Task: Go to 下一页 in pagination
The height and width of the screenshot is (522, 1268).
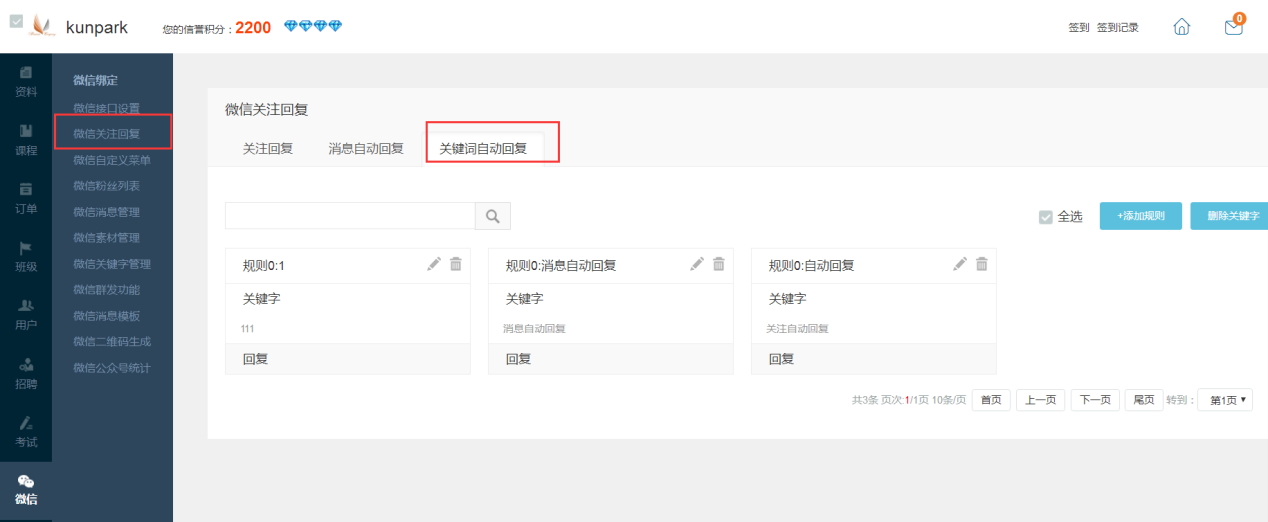Action: coord(1095,400)
